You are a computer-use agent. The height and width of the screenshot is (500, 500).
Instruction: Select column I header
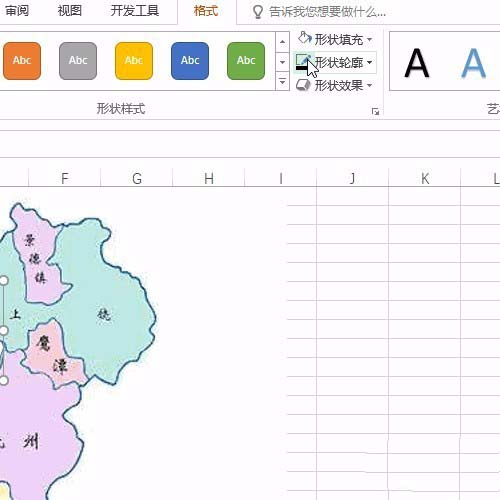pos(281,178)
